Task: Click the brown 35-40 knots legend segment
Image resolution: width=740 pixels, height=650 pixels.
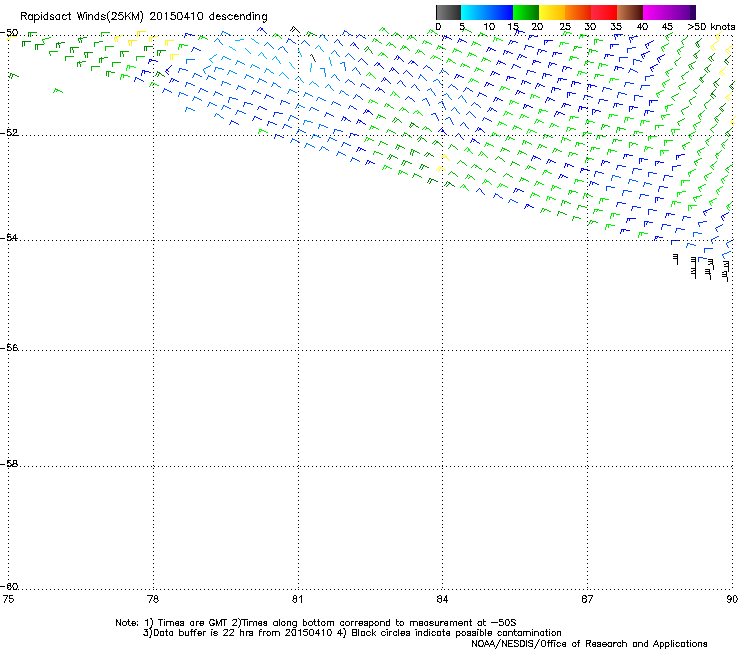Action: pos(630,12)
